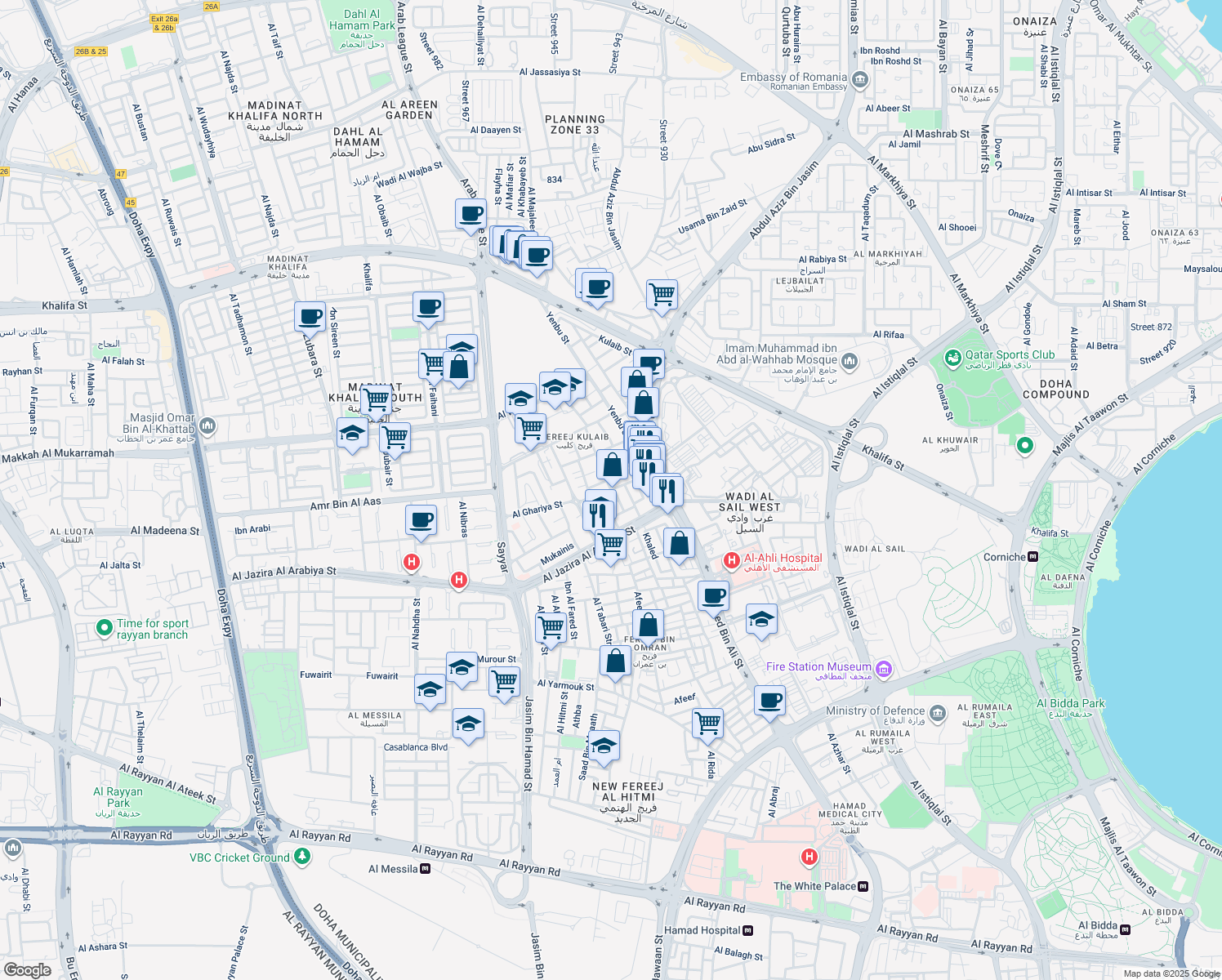Open the coffee shop marker beside Arab League St

[x=471, y=216]
